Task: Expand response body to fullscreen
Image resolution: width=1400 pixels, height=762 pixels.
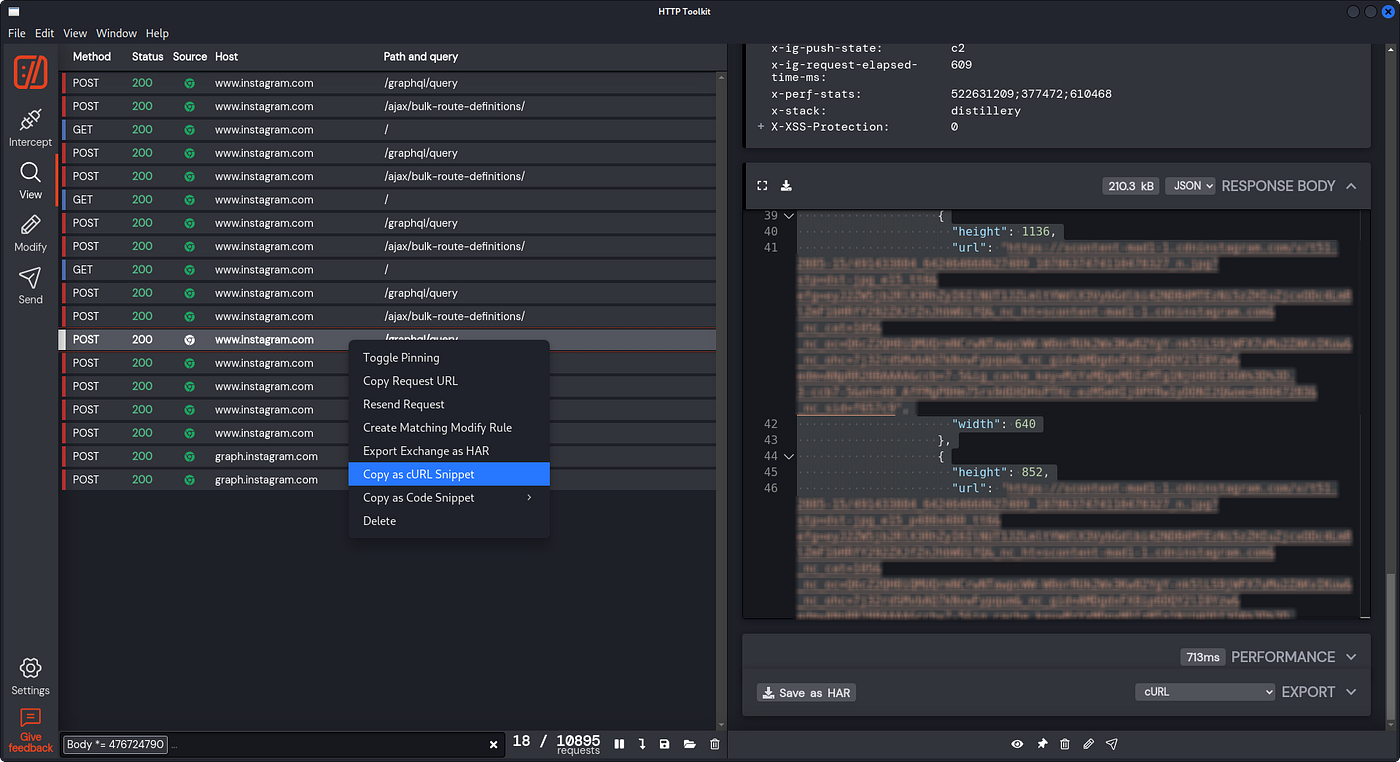Action: click(762, 186)
